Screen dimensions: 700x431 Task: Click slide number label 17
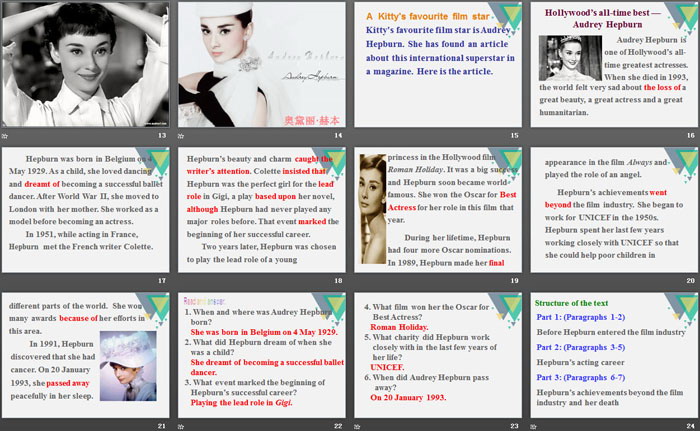click(162, 280)
